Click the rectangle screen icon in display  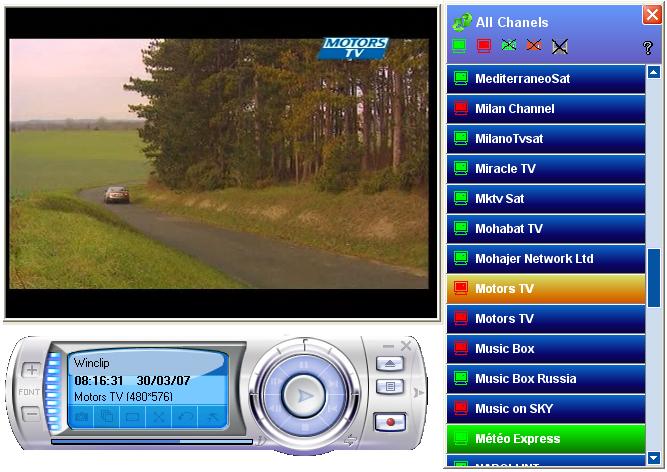point(132,417)
